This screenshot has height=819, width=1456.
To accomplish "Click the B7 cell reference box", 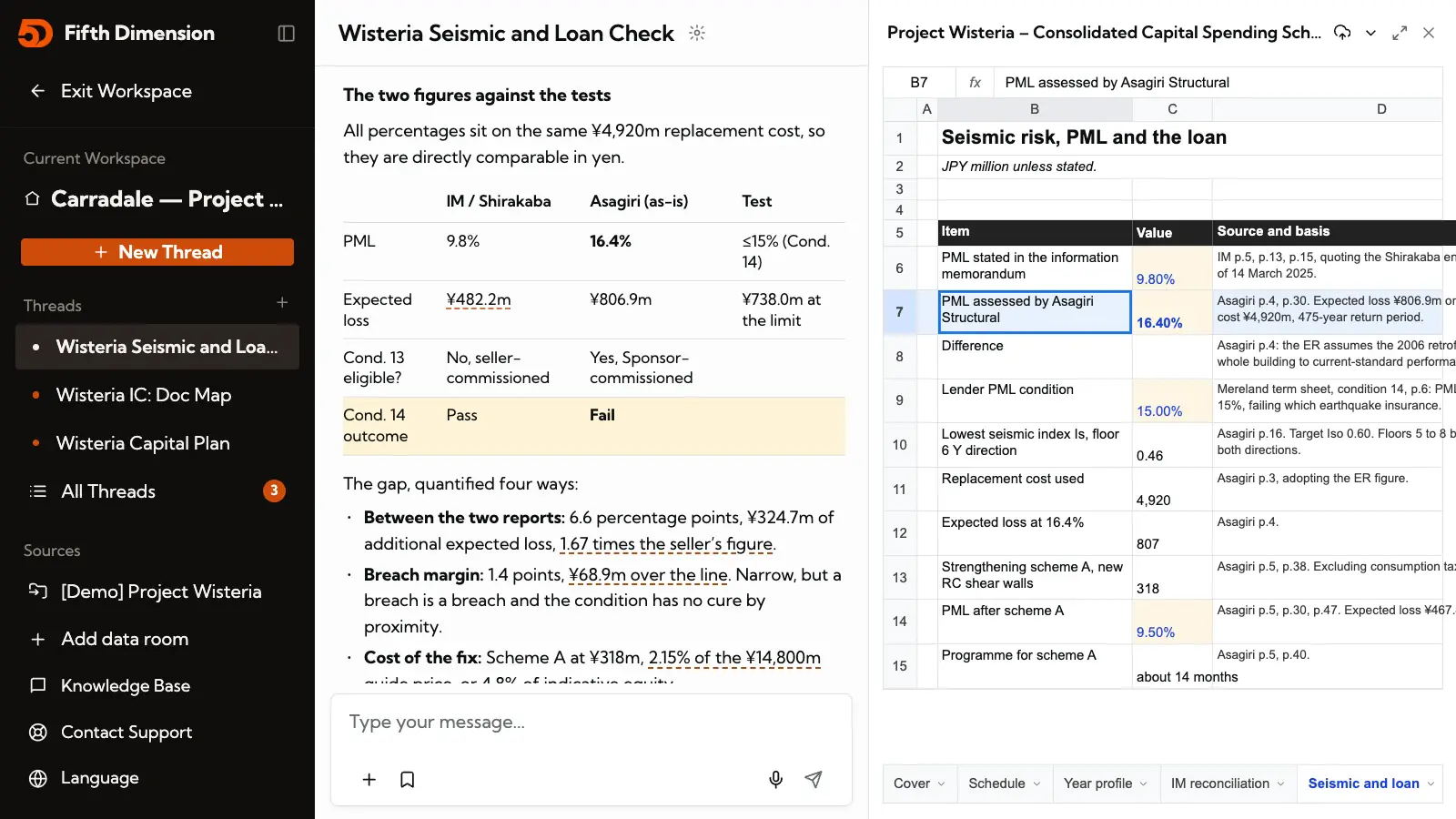I will [x=919, y=83].
